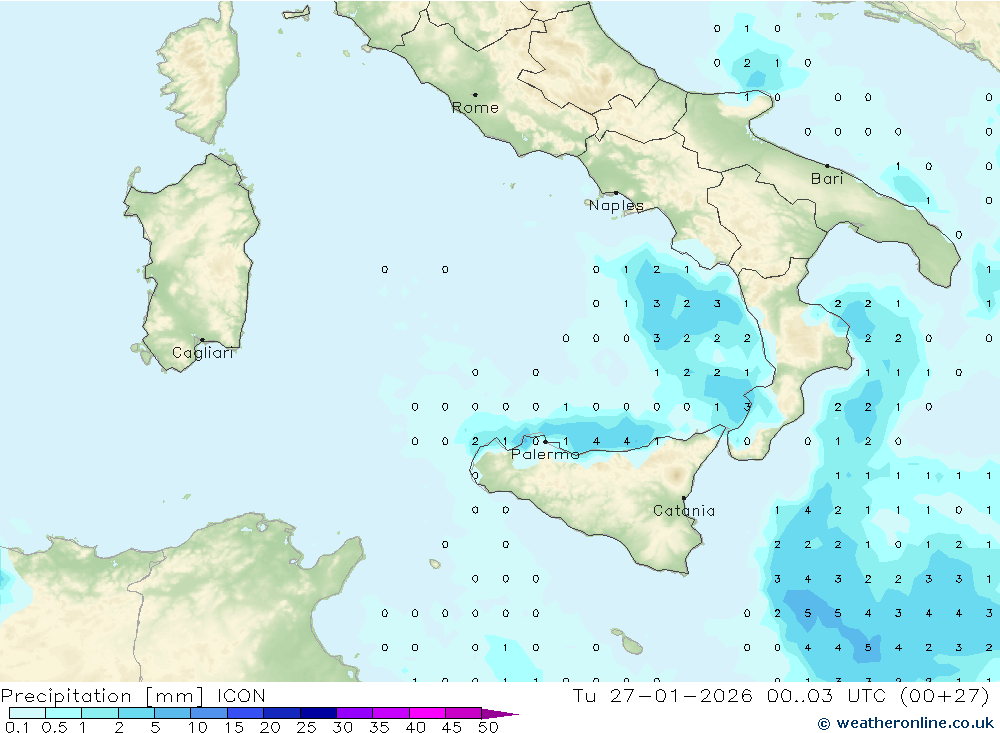Click the 'ICON' model name label
The height and width of the screenshot is (733, 1000).
(x=241, y=695)
